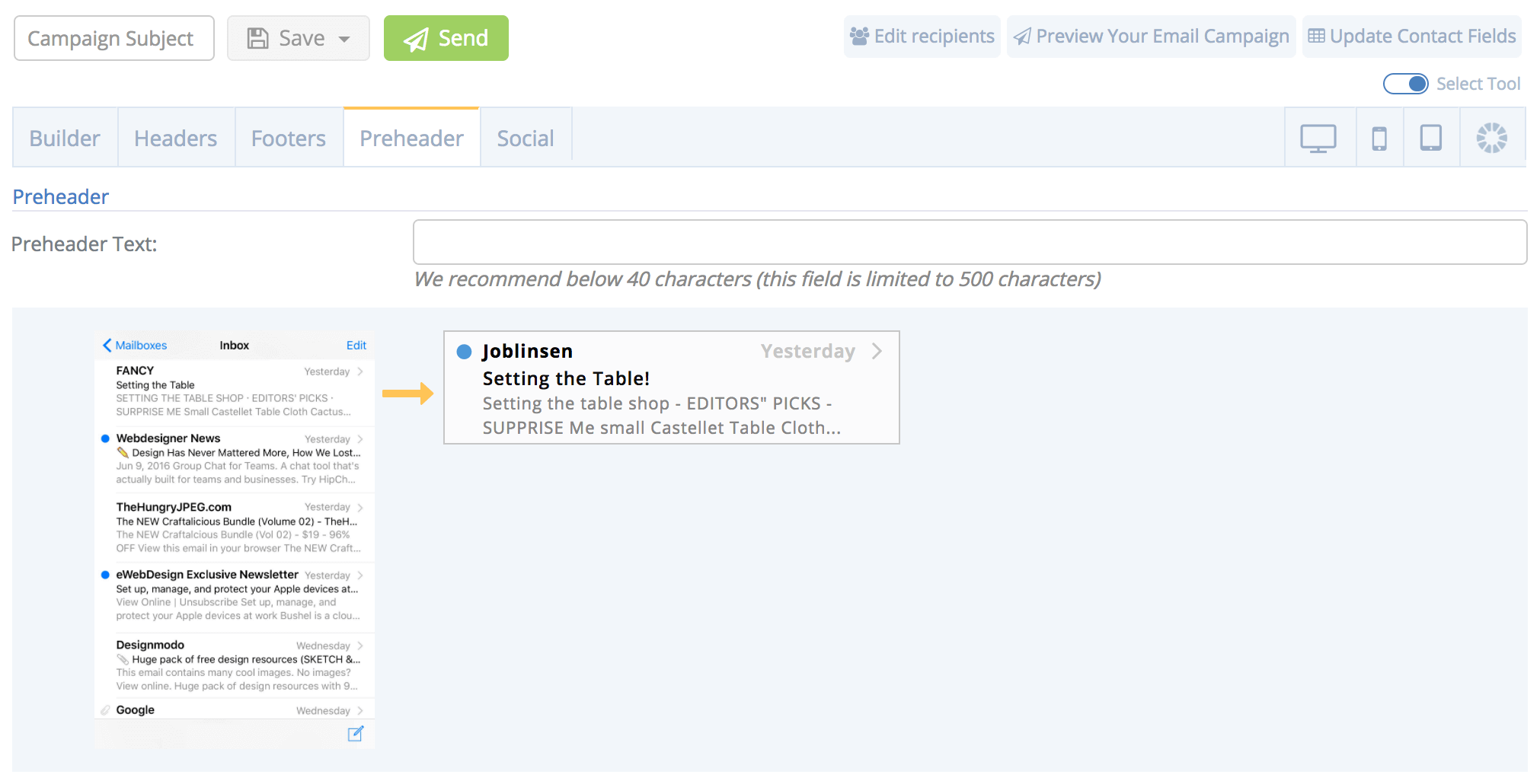Viewport: 1540px width, 784px height.
Task: Focus the Preheader Text input field
Action: click(970, 242)
